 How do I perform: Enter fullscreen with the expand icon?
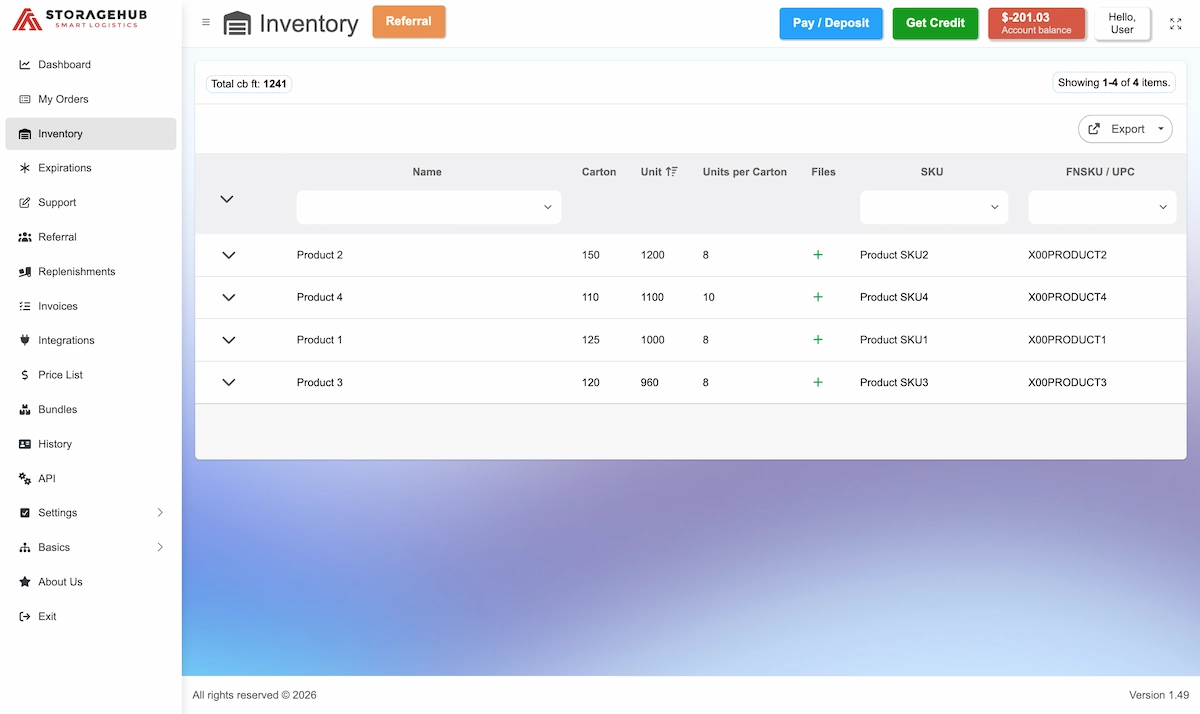pyautogui.click(x=1175, y=23)
